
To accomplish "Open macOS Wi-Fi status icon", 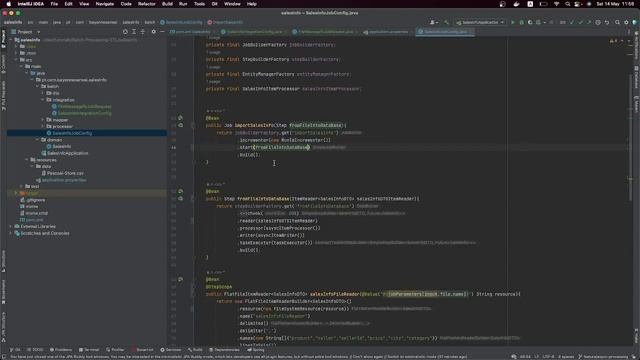I will tap(556, 4).
